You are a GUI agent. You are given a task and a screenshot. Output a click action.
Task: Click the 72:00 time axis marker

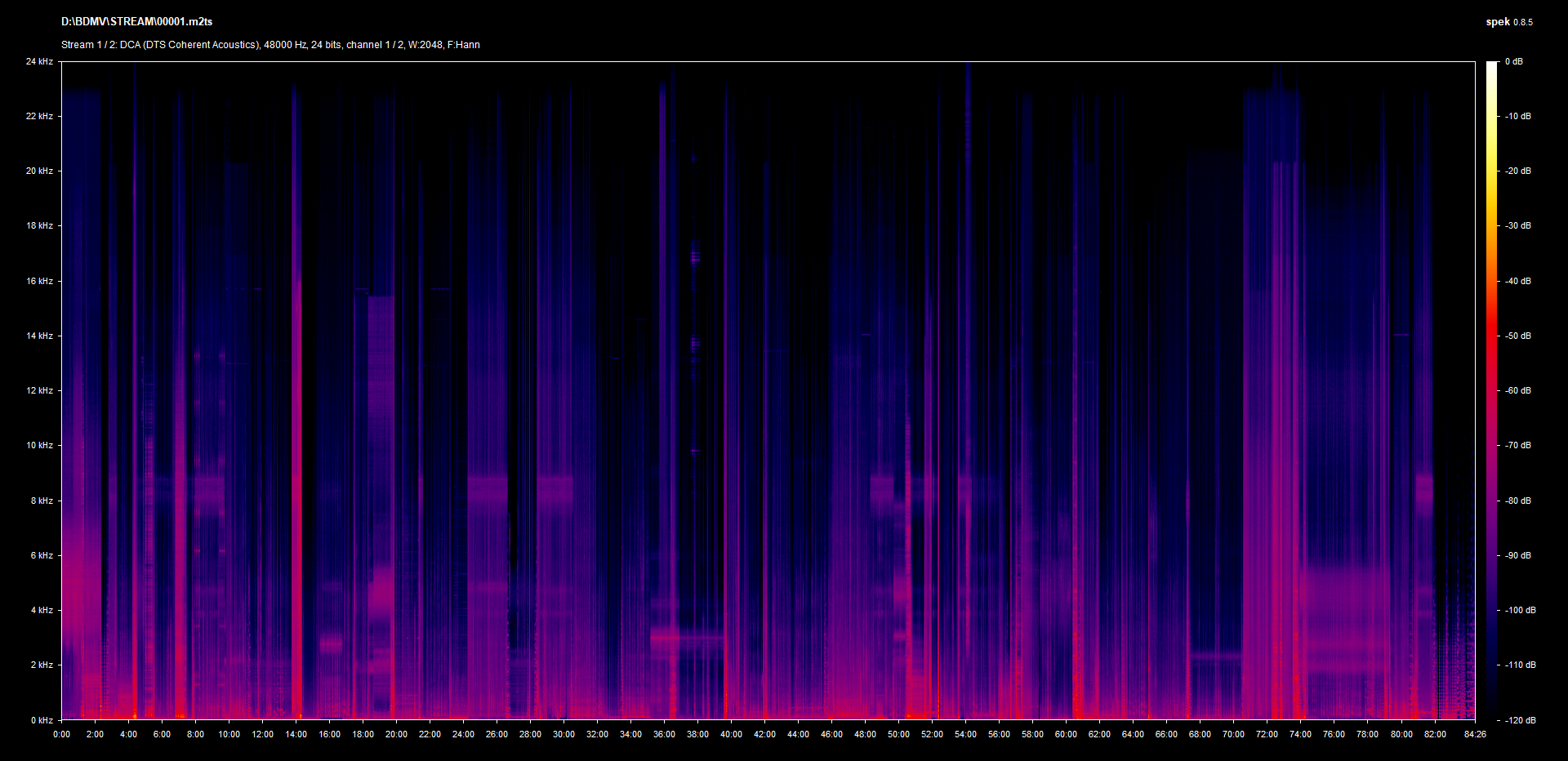(x=1267, y=734)
